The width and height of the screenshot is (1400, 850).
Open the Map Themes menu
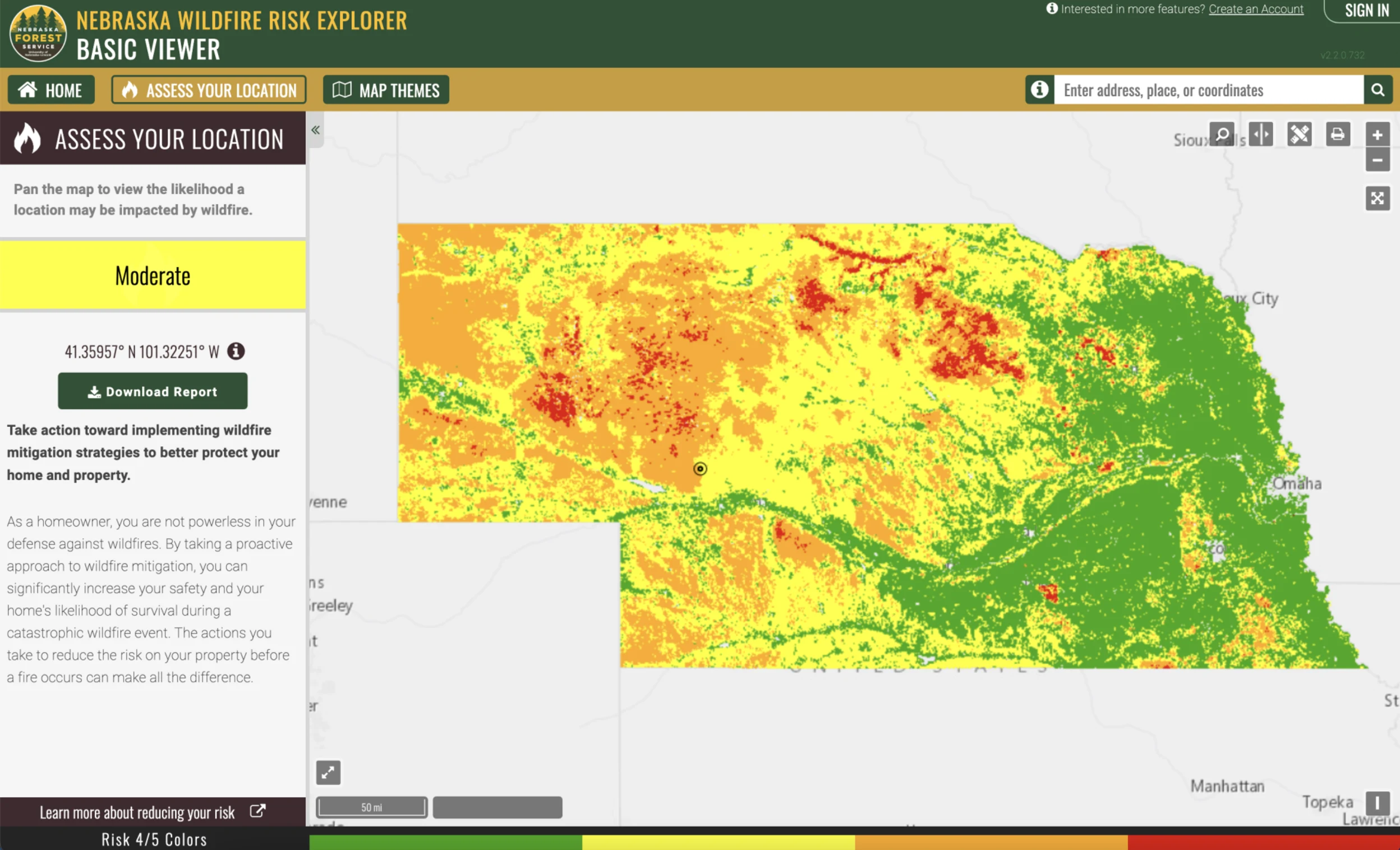385,89
